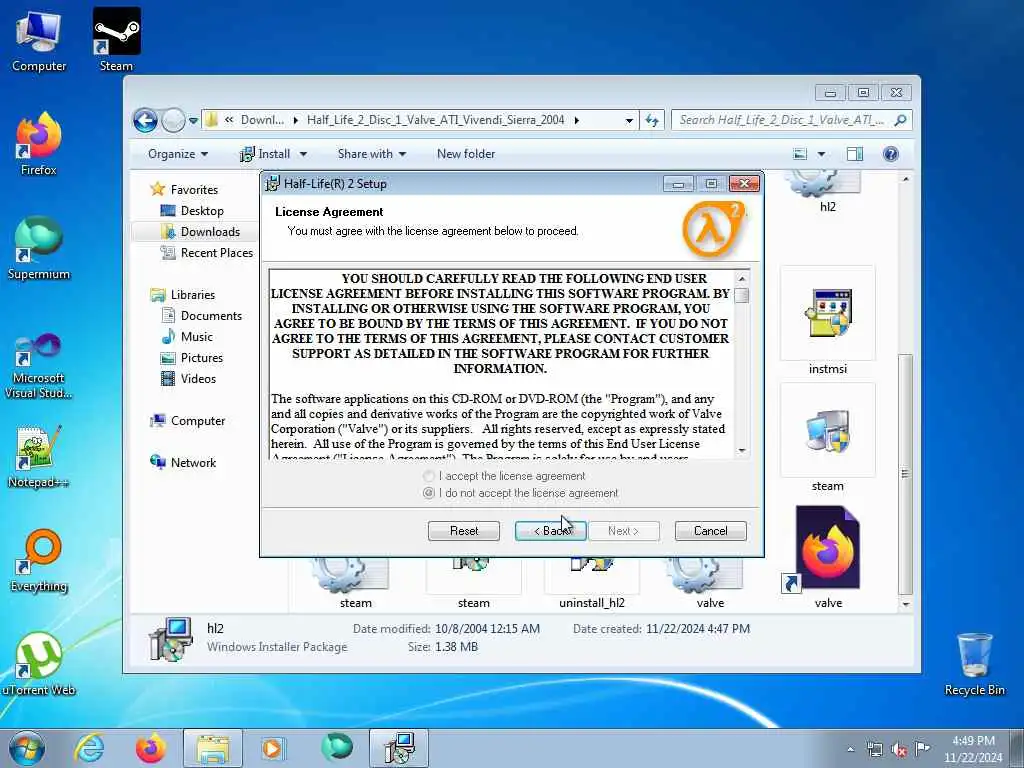Open Windows Media Player from taskbar
This screenshot has width=1024, height=768.
click(273, 748)
